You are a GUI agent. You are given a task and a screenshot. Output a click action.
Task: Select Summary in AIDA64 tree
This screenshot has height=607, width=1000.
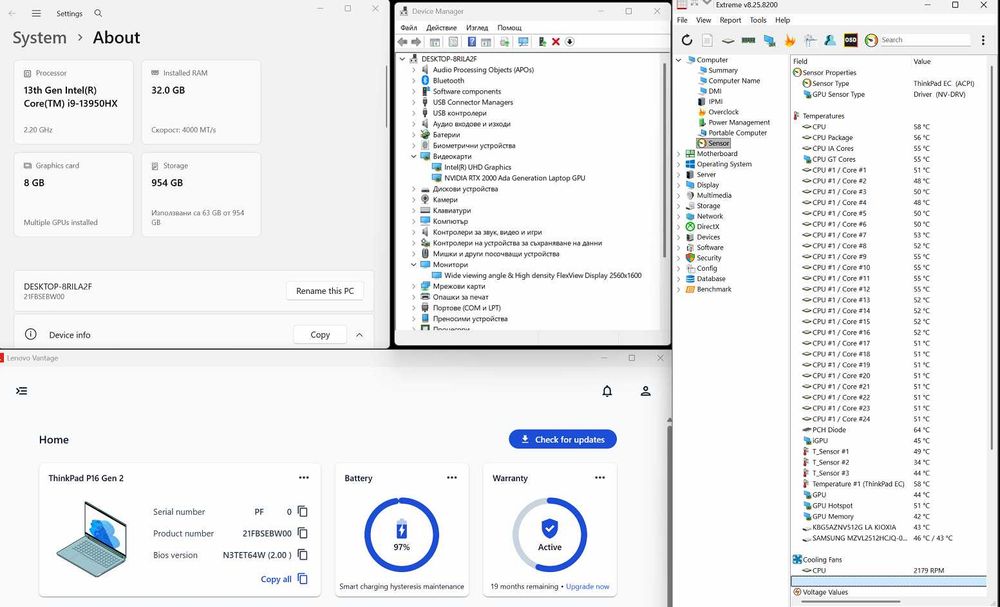pyautogui.click(x=723, y=71)
